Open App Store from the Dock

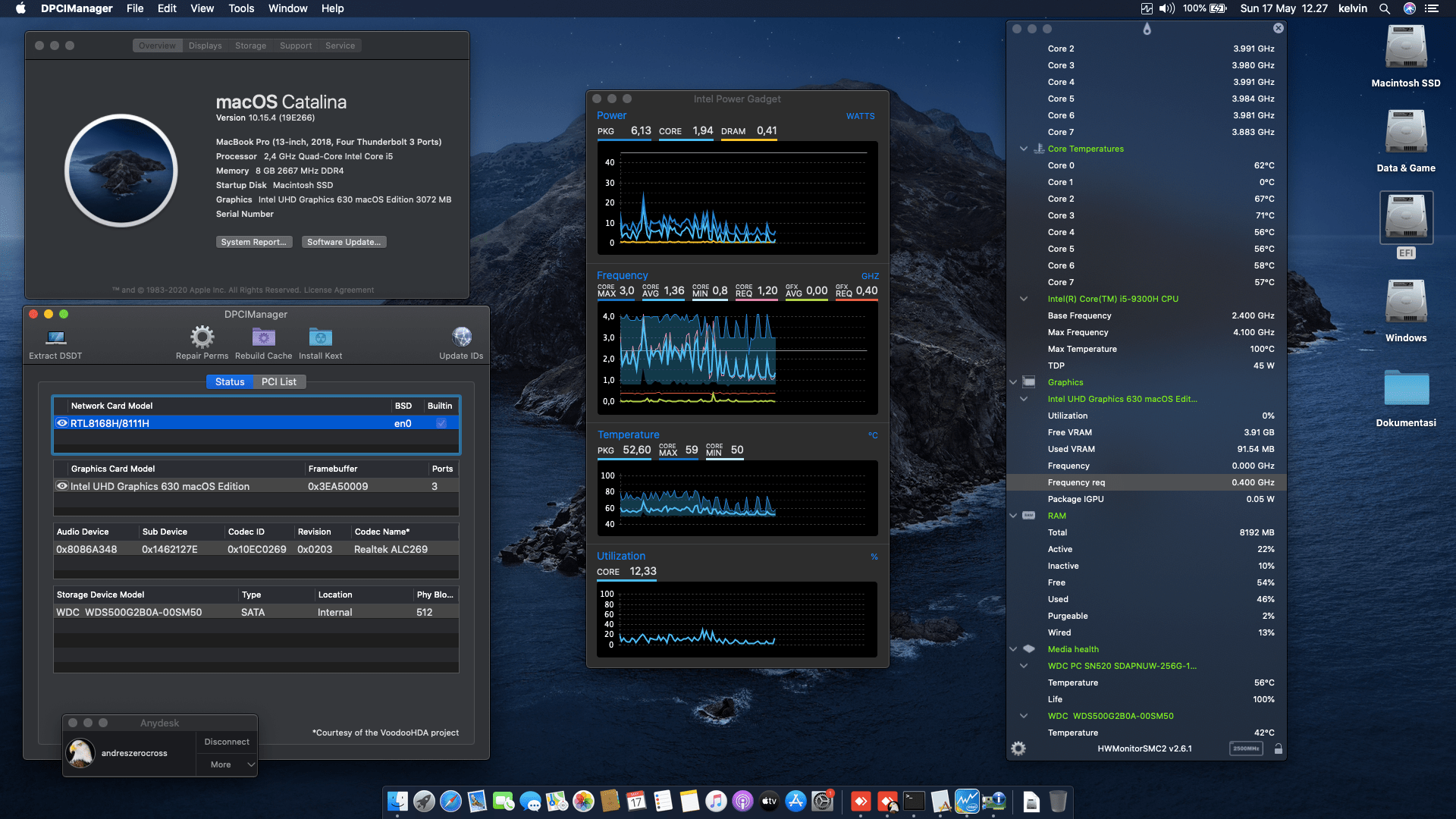click(x=795, y=801)
